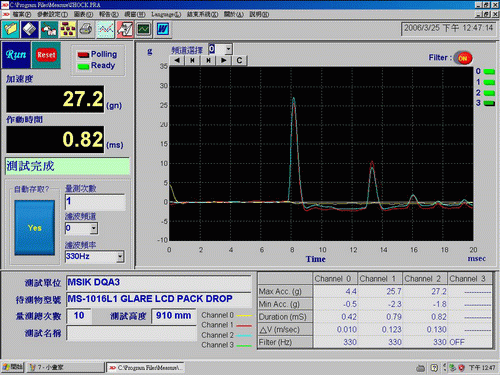Open the line chart graph icon

105,29
